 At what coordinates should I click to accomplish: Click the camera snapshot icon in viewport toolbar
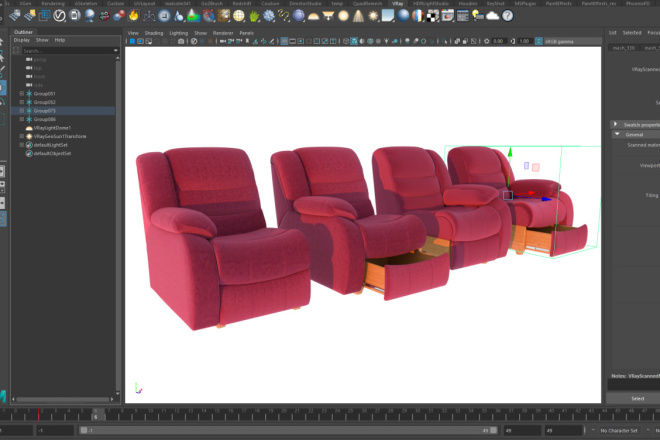181,41
